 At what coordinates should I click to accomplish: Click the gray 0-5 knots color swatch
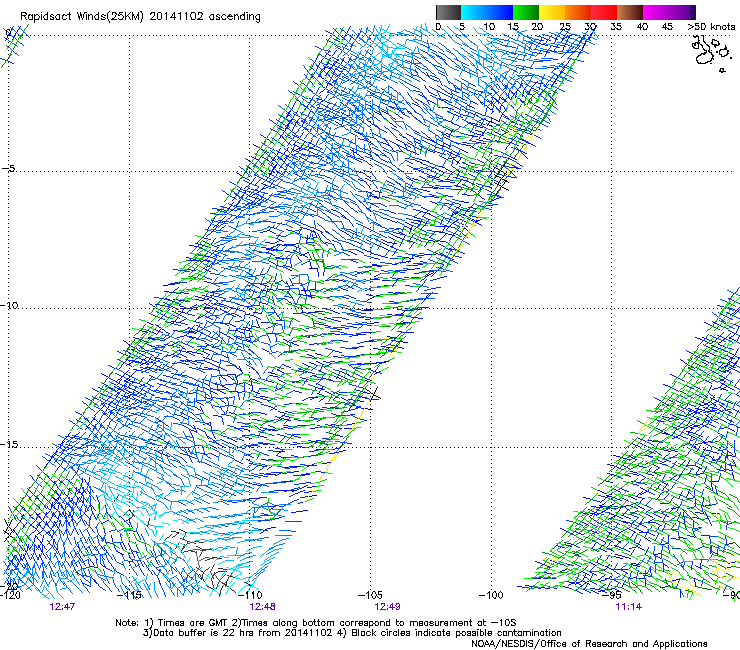pyautogui.click(x=448, y=12)
